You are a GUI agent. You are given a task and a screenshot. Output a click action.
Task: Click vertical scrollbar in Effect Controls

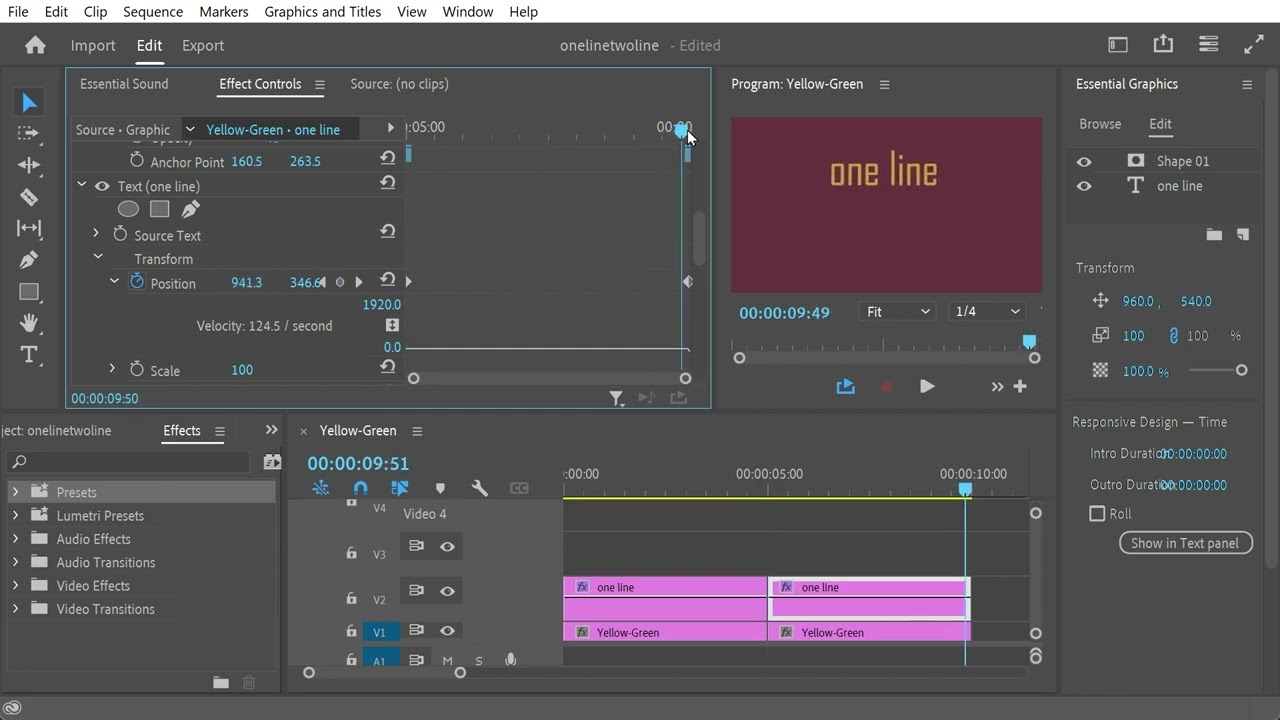699,238
